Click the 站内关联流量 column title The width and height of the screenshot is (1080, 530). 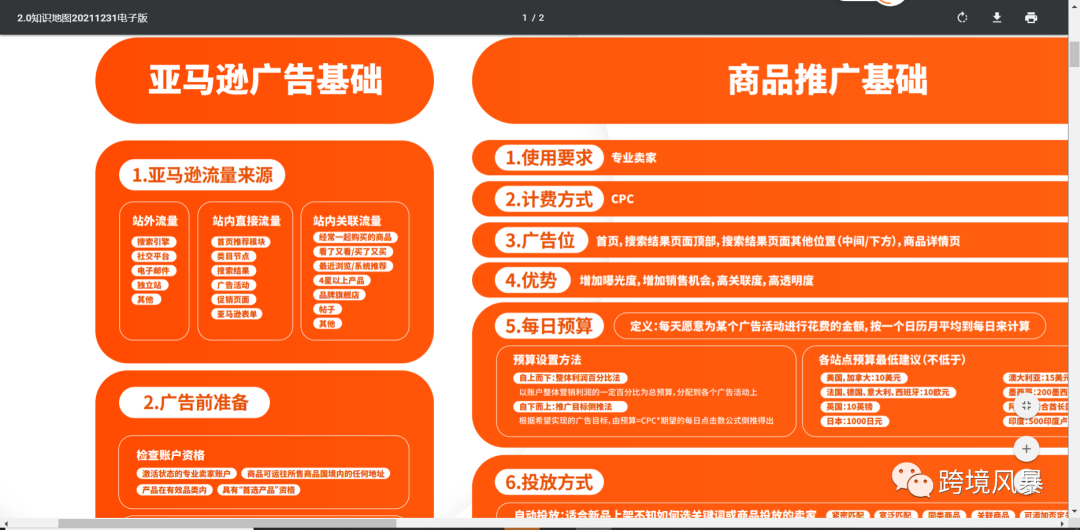347,221
